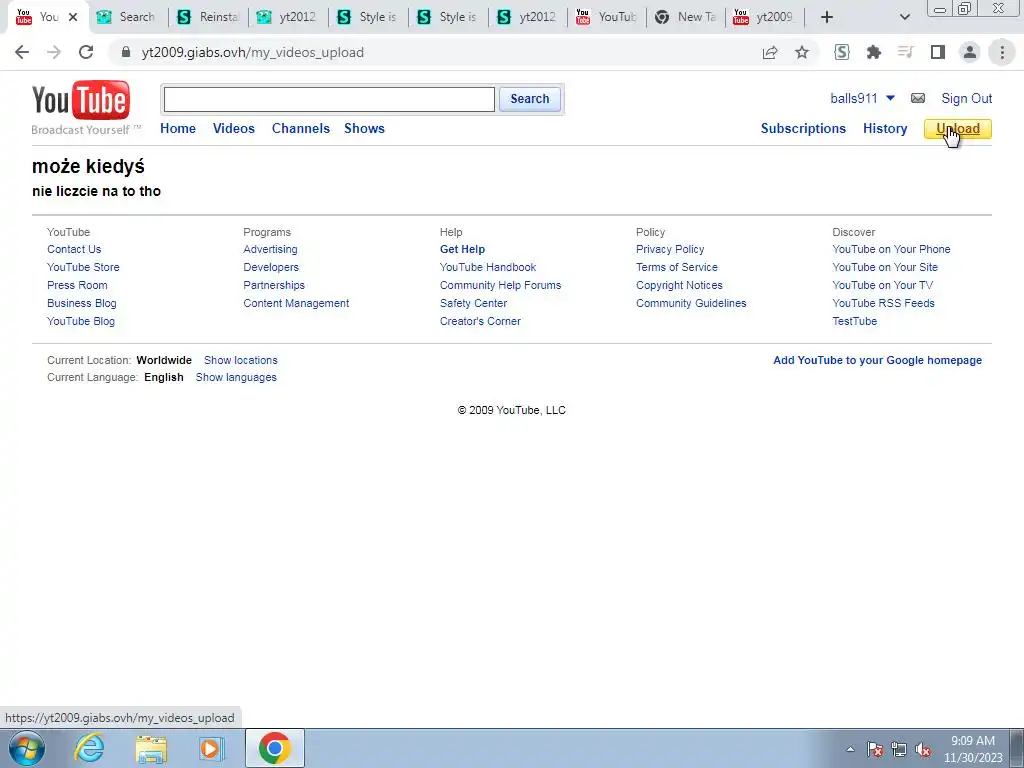The image size is (1024, 768).
Task: Open media controls toolbar icon
Action: 906,52
